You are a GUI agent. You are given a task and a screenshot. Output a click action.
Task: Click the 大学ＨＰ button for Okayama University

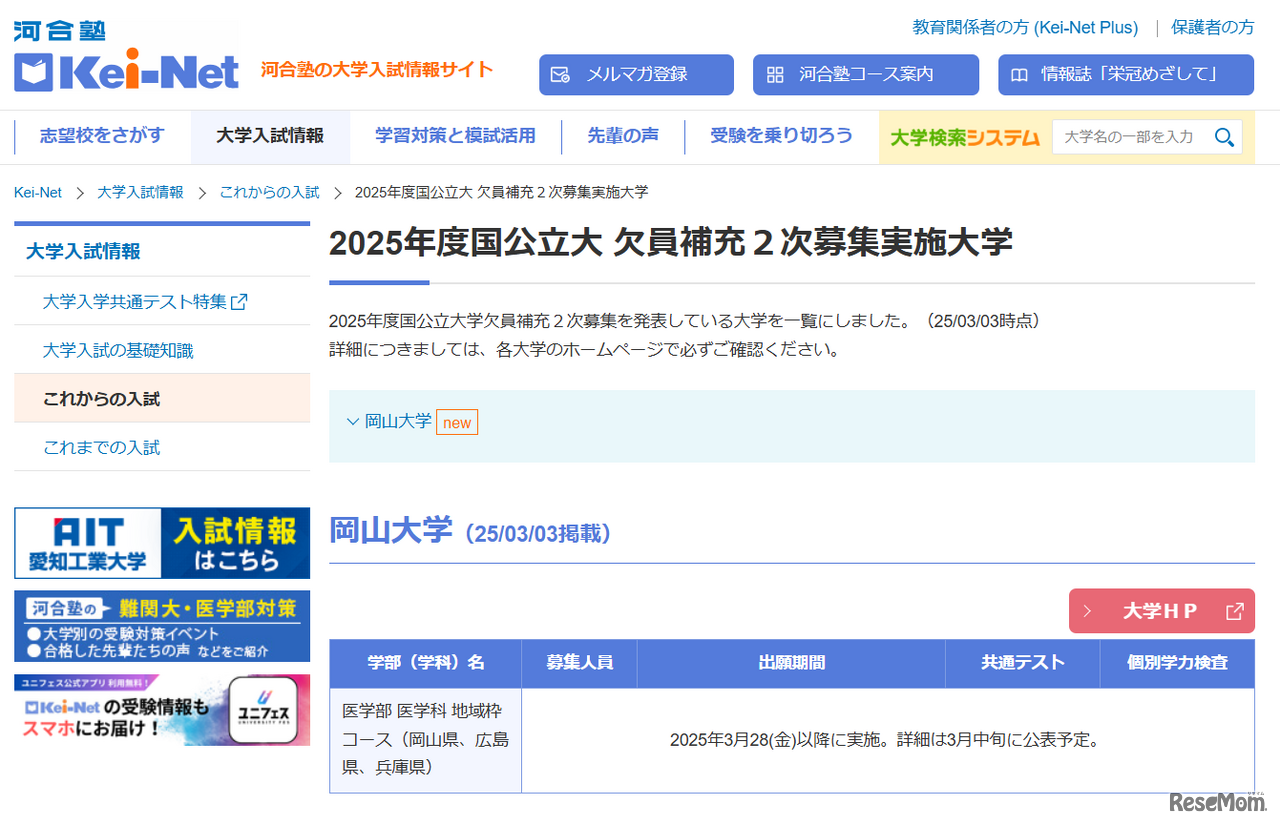coord(1160,611)
